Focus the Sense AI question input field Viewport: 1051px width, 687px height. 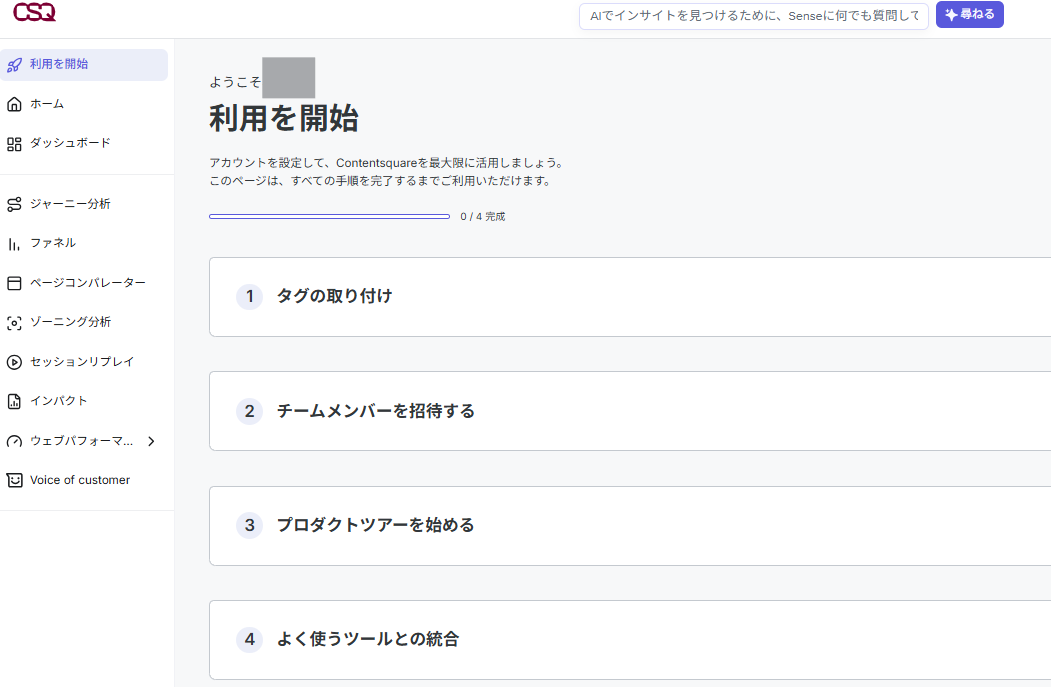point(753,16)
